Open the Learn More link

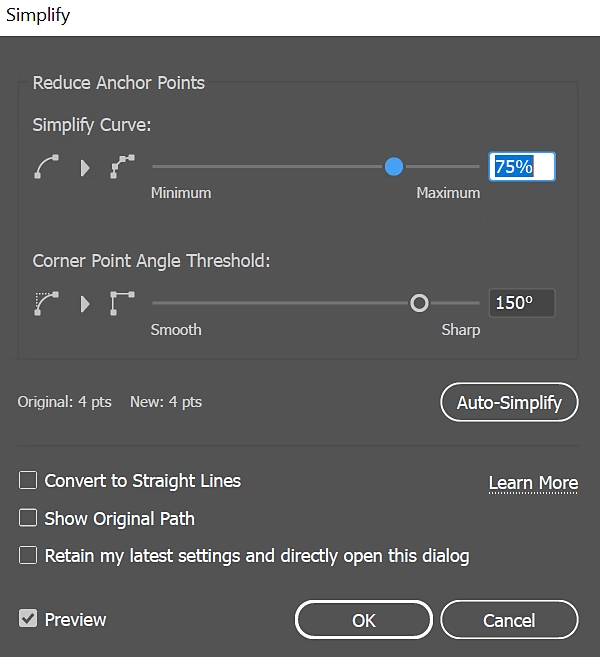(x=533, y=484)
